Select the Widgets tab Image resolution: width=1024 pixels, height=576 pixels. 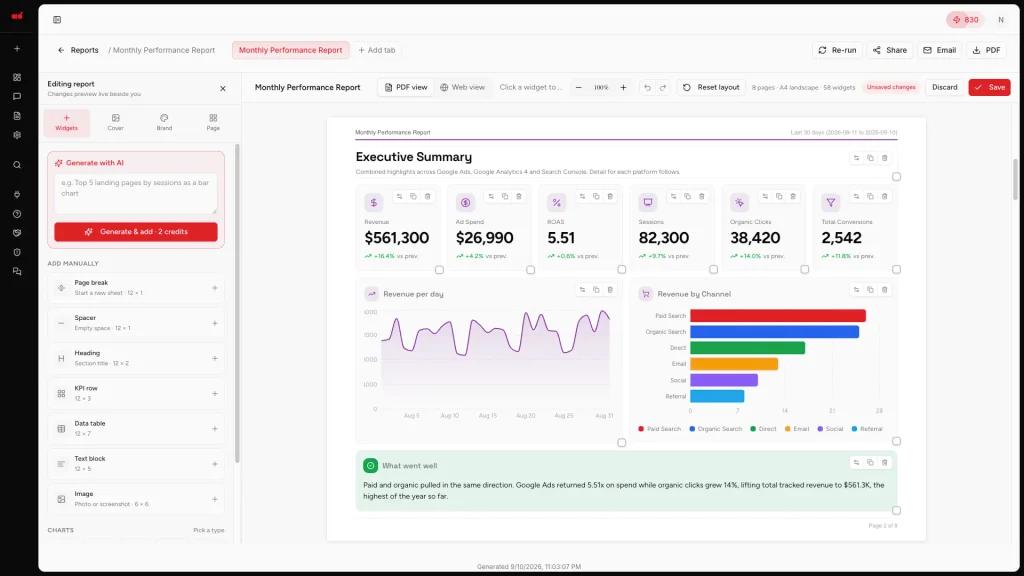pos(67,123)
